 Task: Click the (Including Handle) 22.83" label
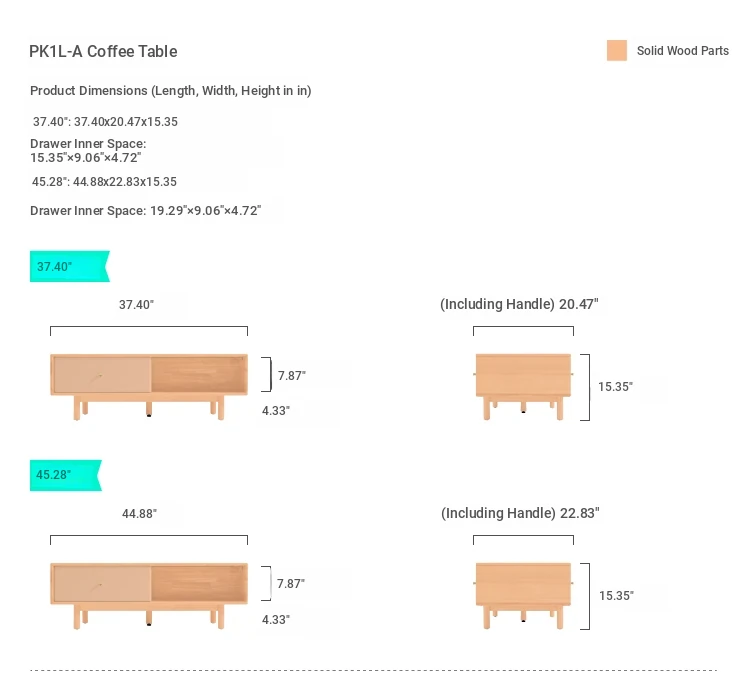coord(520,513)
